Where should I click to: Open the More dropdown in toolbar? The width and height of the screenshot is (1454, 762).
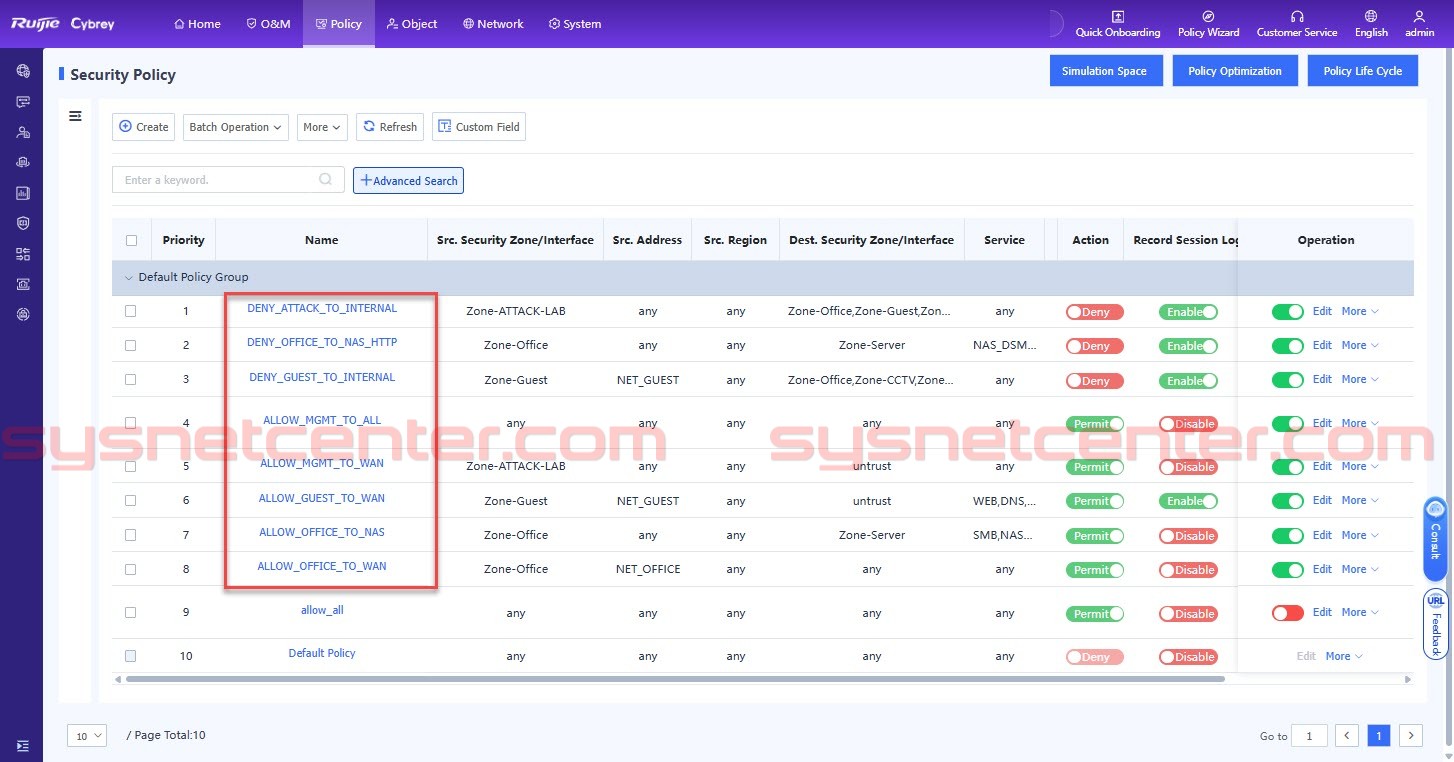coord(322,127)
